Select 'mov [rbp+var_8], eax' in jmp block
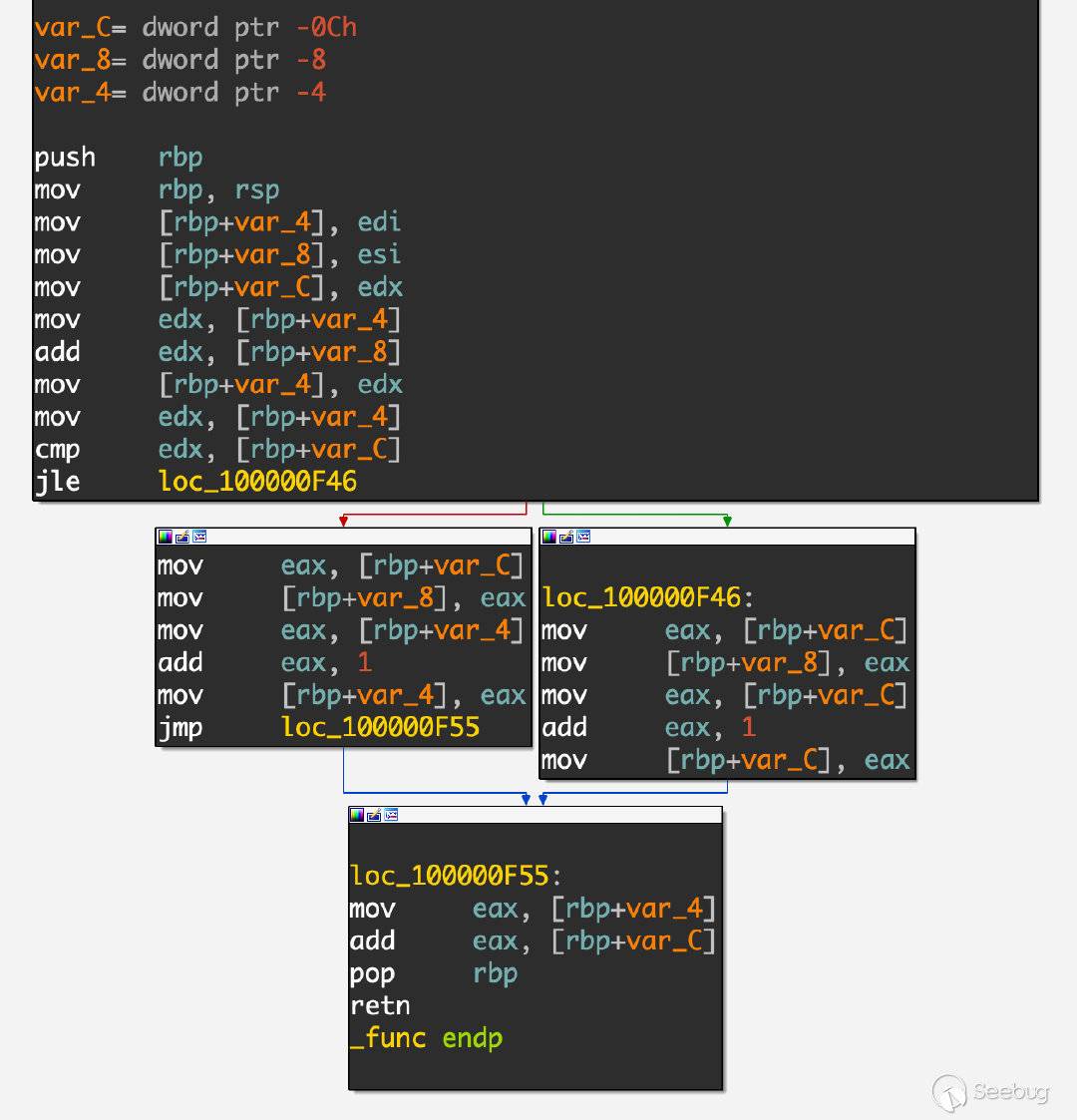The height and width of the screenshot is (1120, 1077). tap(341, 597)
